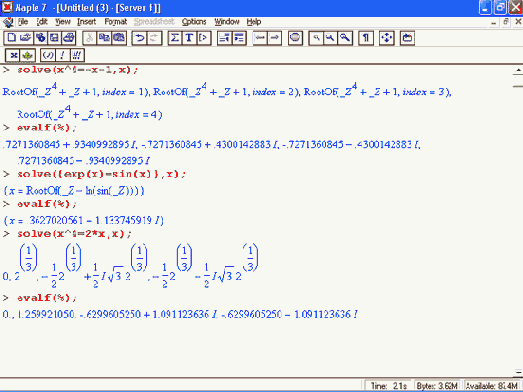The image size is (523, 392).
Task: Restore the inner worksheet window
Action: pos(506,22)
